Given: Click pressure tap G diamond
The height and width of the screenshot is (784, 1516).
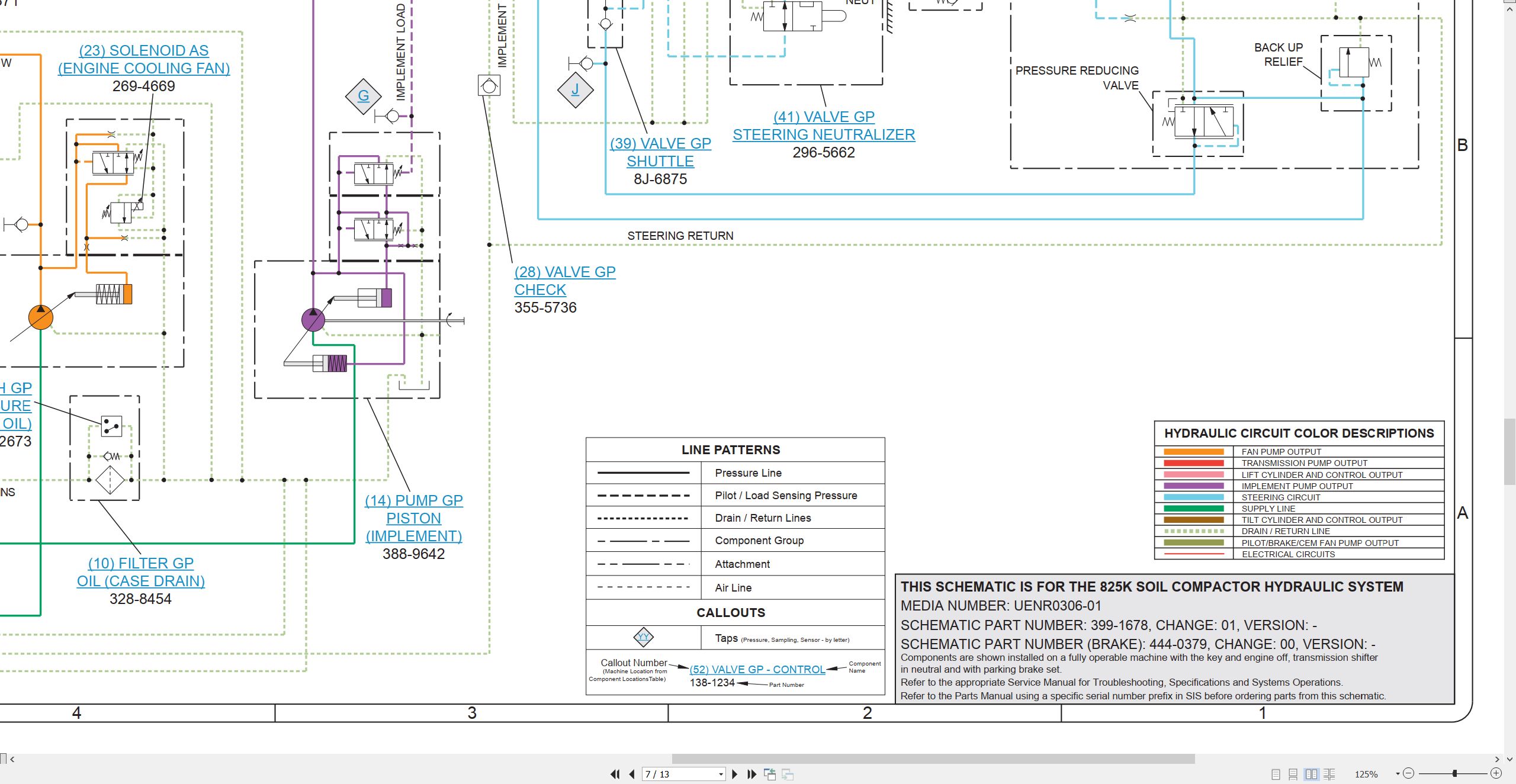Looking at the screenshot, I should tap(363, 97).
